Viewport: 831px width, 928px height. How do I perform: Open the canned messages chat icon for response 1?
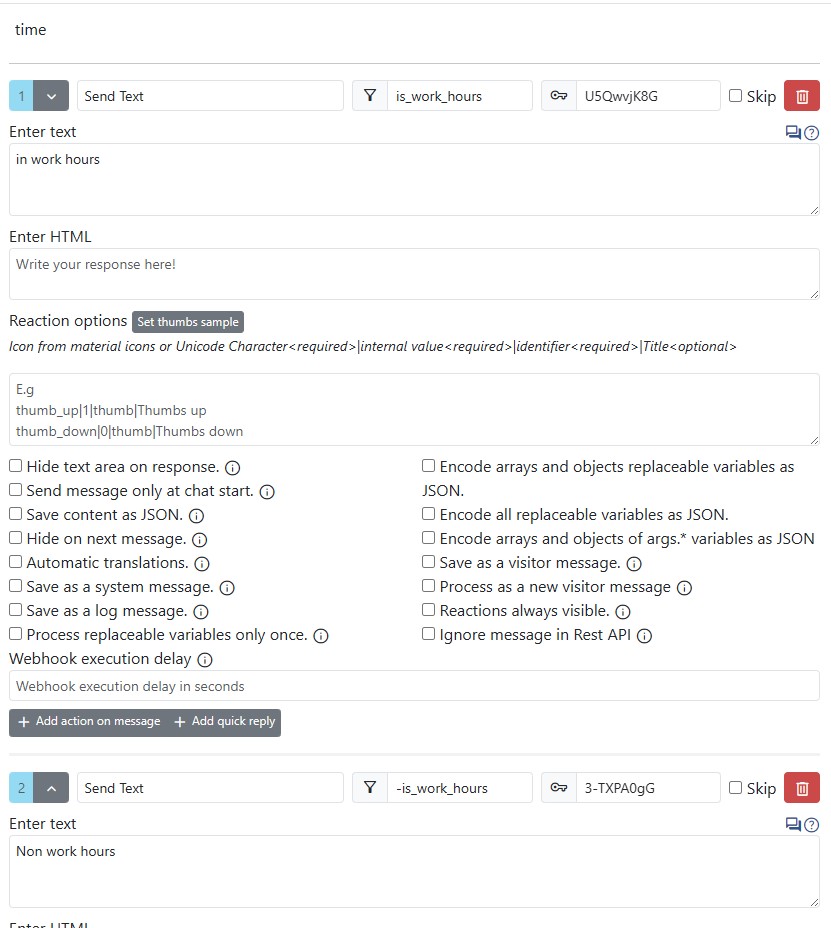793,132
